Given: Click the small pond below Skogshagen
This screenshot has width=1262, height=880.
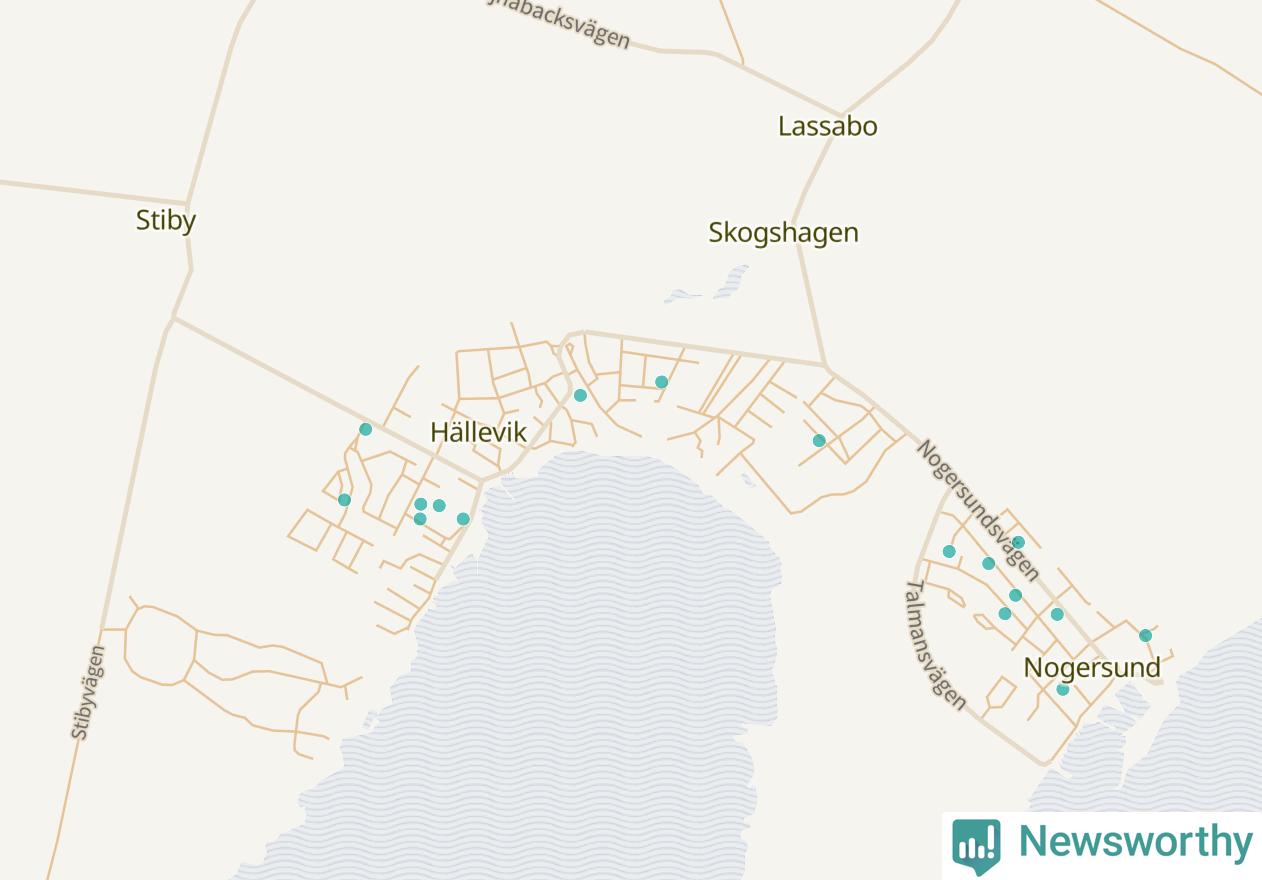Looking at the screenshot, I should tap(708, 286).
